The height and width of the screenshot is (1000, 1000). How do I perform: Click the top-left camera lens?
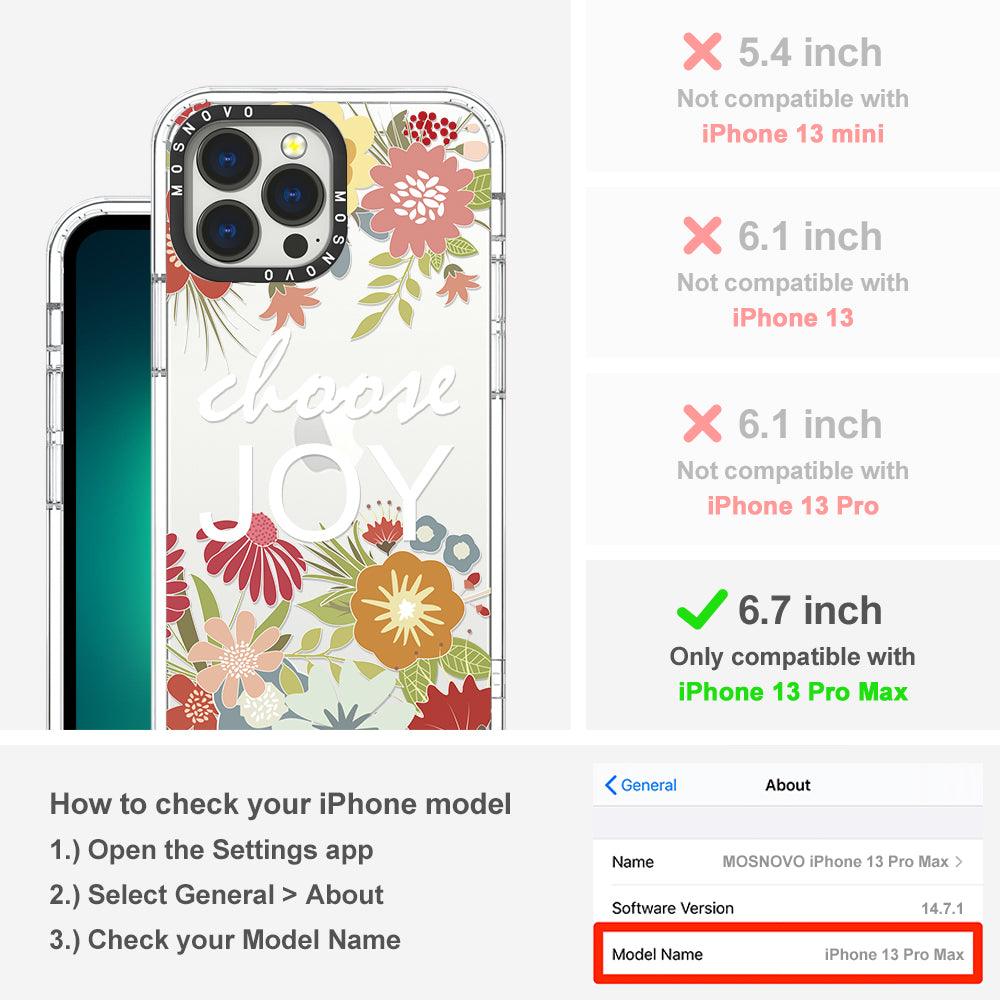[228, 159]
